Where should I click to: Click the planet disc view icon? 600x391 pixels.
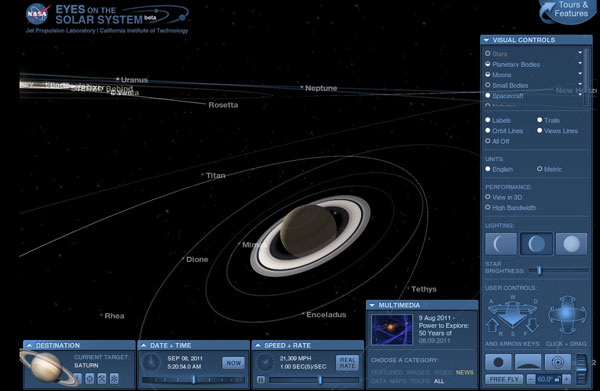[498, 362]
